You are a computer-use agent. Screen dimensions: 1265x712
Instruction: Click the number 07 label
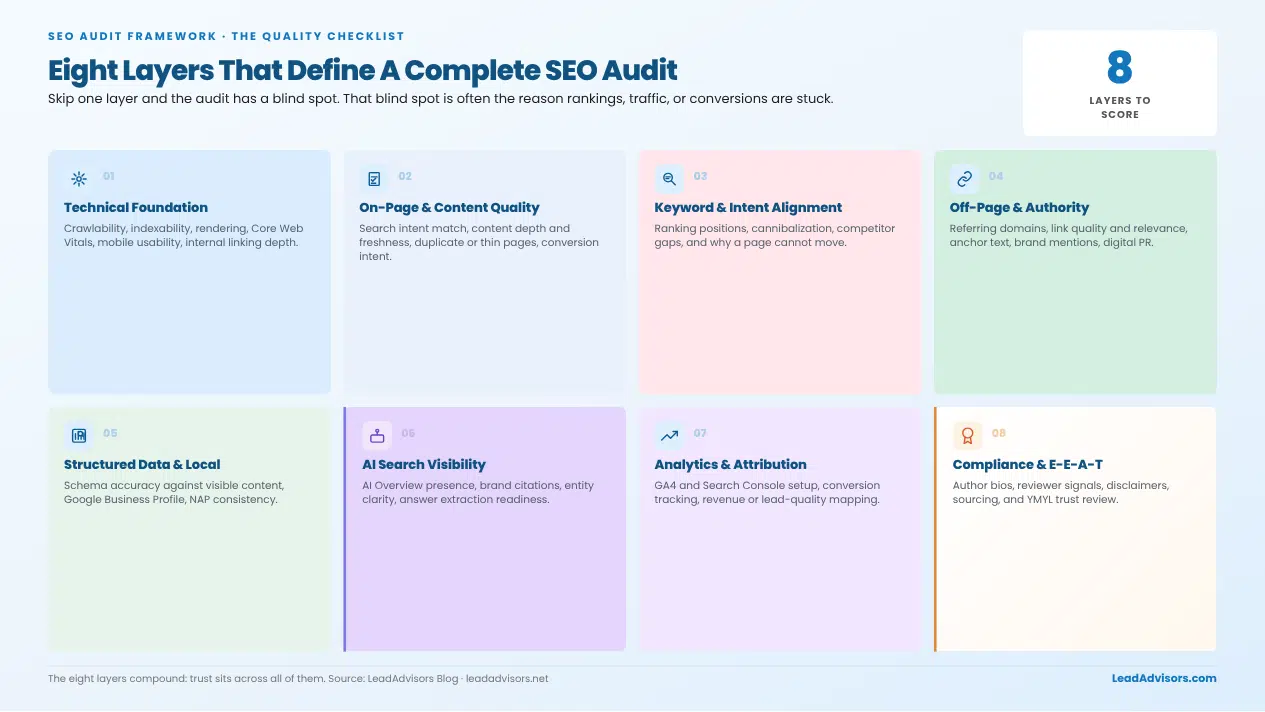coord(700,433)
